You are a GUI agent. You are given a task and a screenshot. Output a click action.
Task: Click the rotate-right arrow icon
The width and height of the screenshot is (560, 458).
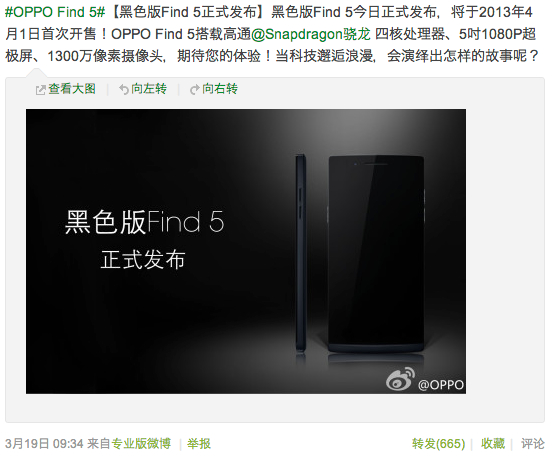pos(195,89)
